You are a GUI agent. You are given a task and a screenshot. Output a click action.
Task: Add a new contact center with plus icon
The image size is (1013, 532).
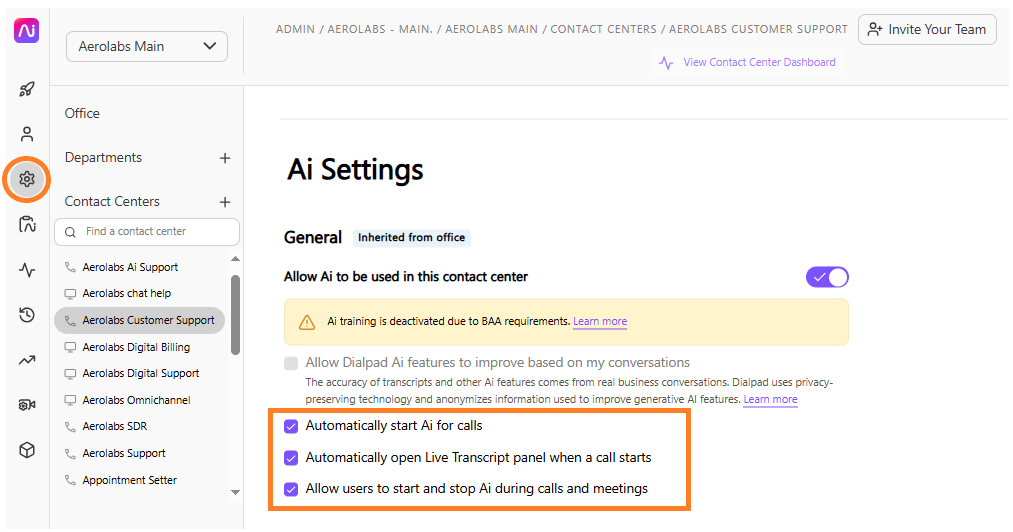click(x=225, y=202)
